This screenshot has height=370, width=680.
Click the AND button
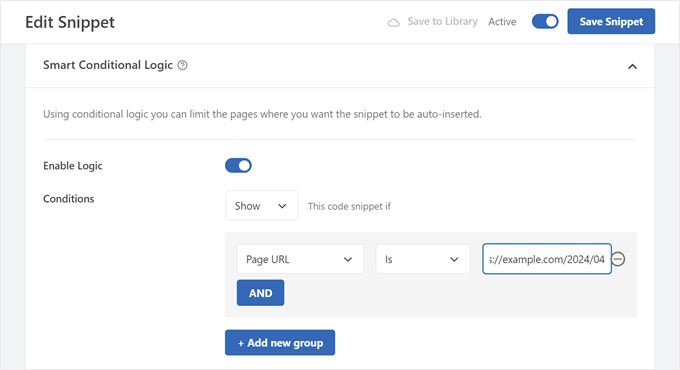[260, 293]
